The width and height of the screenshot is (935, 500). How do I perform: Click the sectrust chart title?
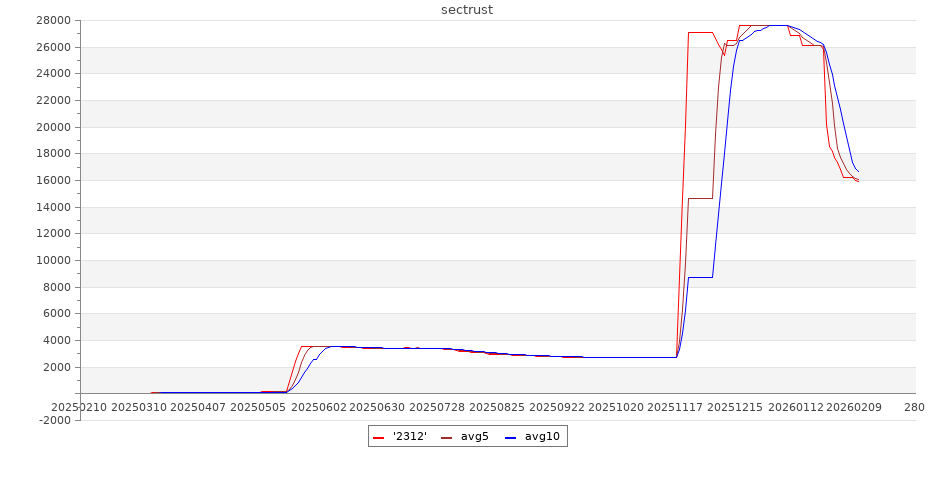click(467, 10)
